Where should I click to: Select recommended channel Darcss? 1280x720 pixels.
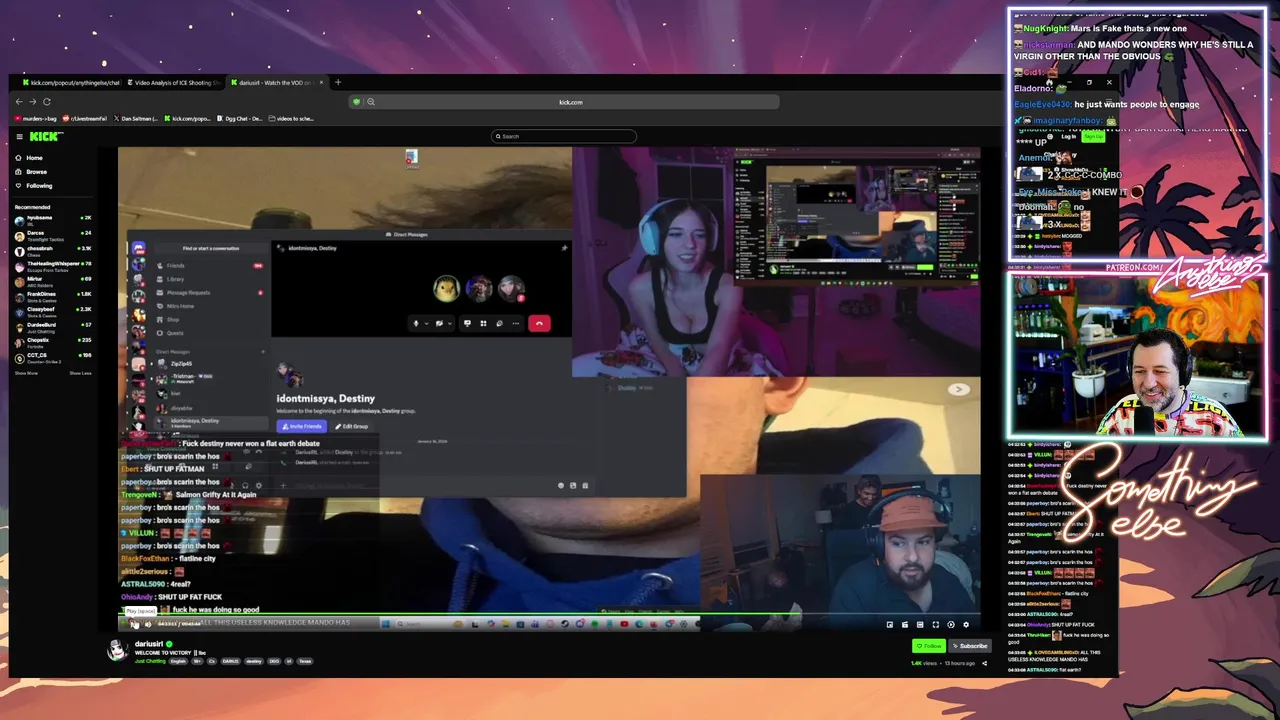(52, 234)
